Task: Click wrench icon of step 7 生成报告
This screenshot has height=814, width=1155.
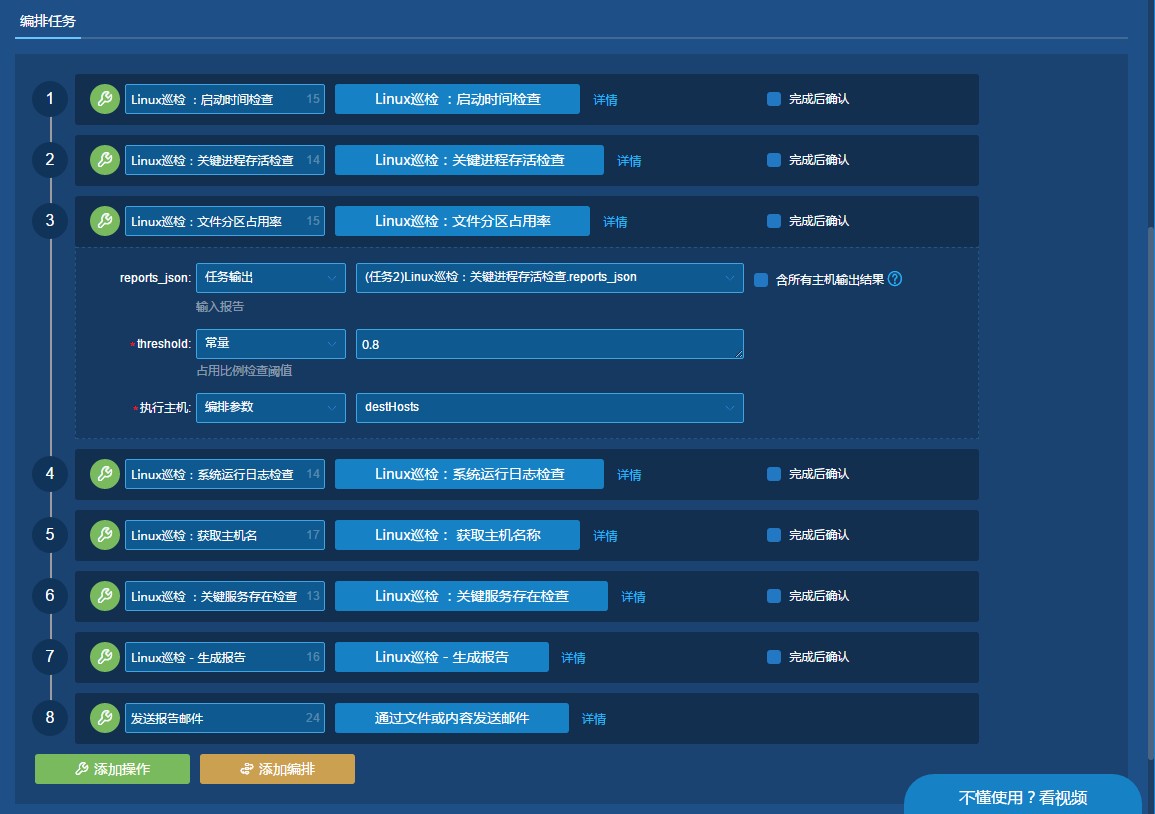Action: [x=105, y=657]
